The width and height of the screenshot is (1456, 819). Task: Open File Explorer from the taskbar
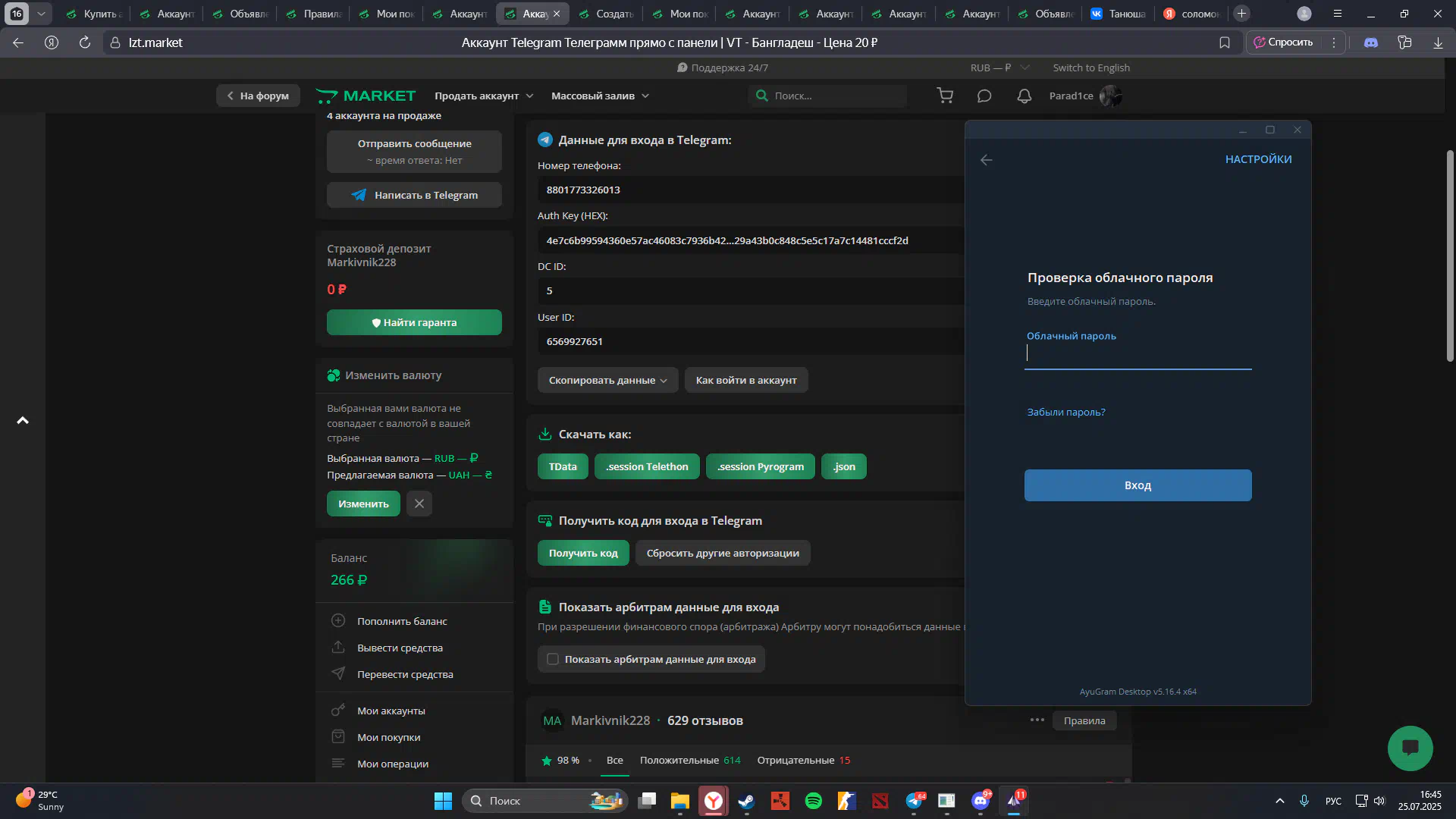[x=679, y=801]
